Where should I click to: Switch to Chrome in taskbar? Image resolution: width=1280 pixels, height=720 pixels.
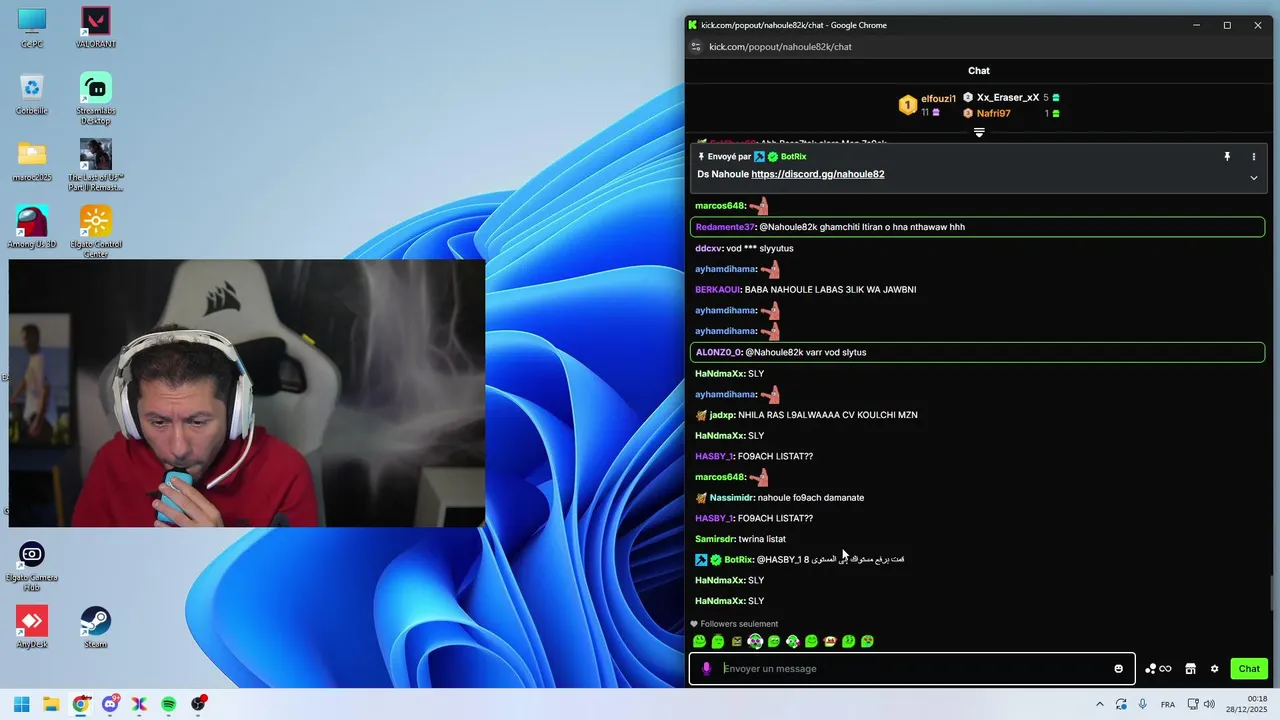(81, 704)
